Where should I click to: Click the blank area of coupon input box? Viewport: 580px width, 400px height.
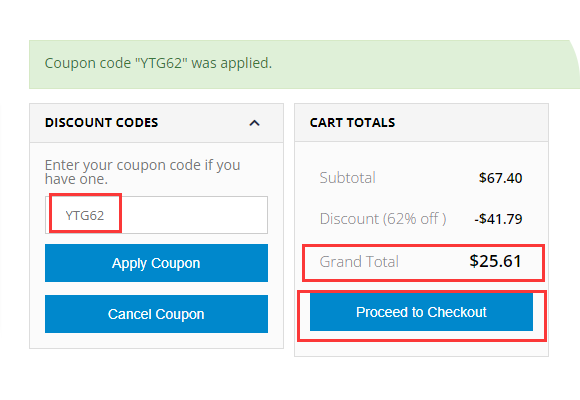pos(194,215)
